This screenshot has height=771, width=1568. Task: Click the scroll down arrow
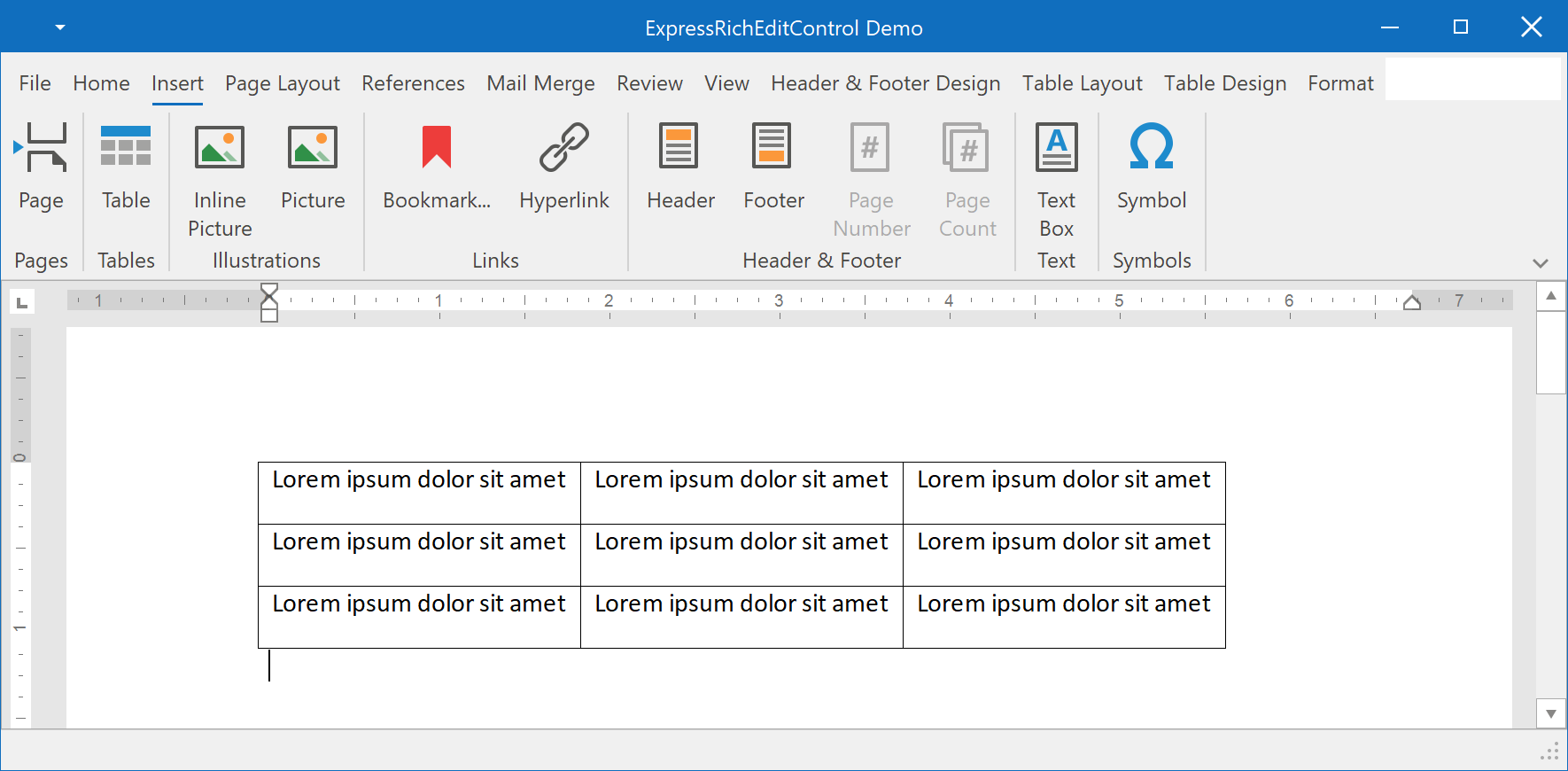point(1550,713)
